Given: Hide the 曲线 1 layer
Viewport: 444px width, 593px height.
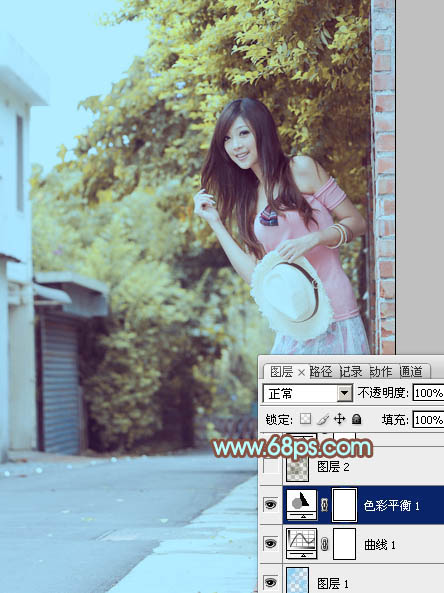Looking at the screenshot, I should 270,544.
